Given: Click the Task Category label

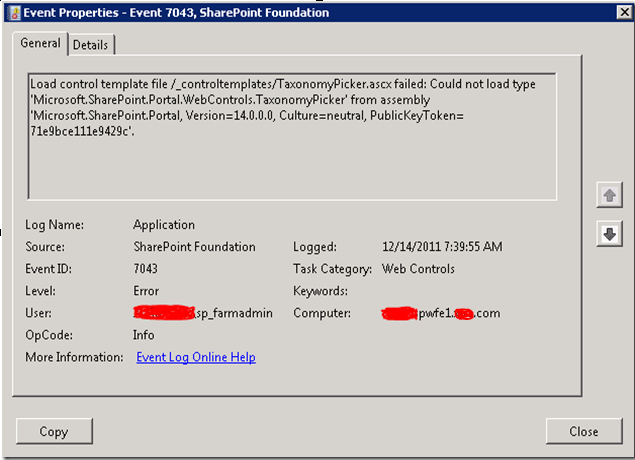Looking at the screenshot, I should coord(332,269).
